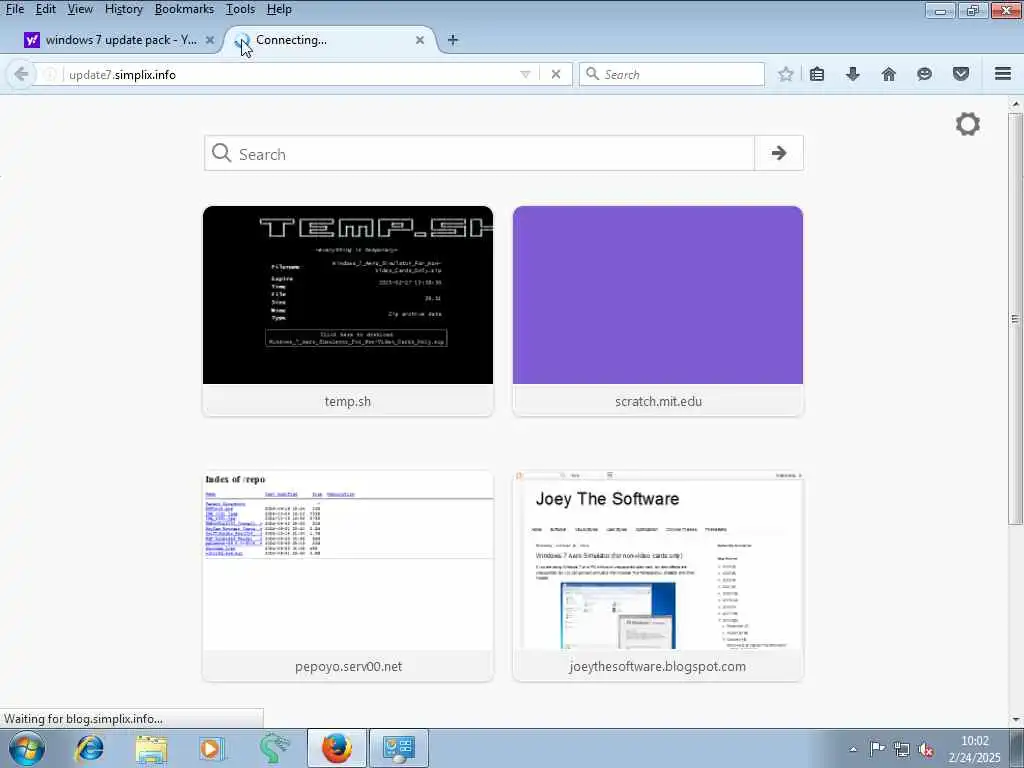Viewport: 1024px width, 768px height.
Task: Open the History menu
Action: (x=123, y=9)
